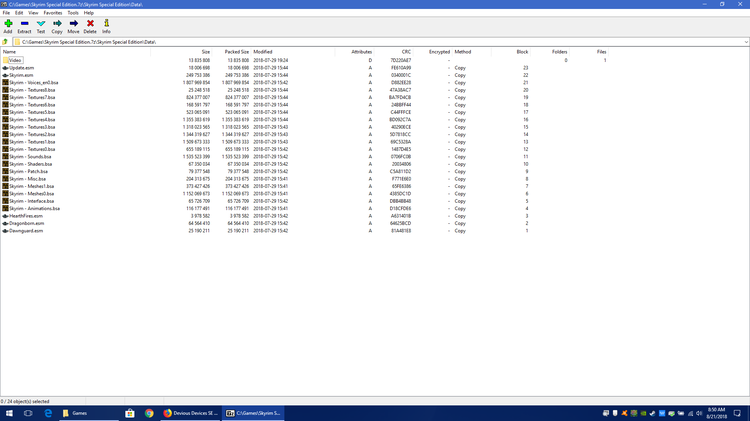Open the Favorites menu
Image resolution: width=750 pixels, height=421 pixels.
[53, 13]
